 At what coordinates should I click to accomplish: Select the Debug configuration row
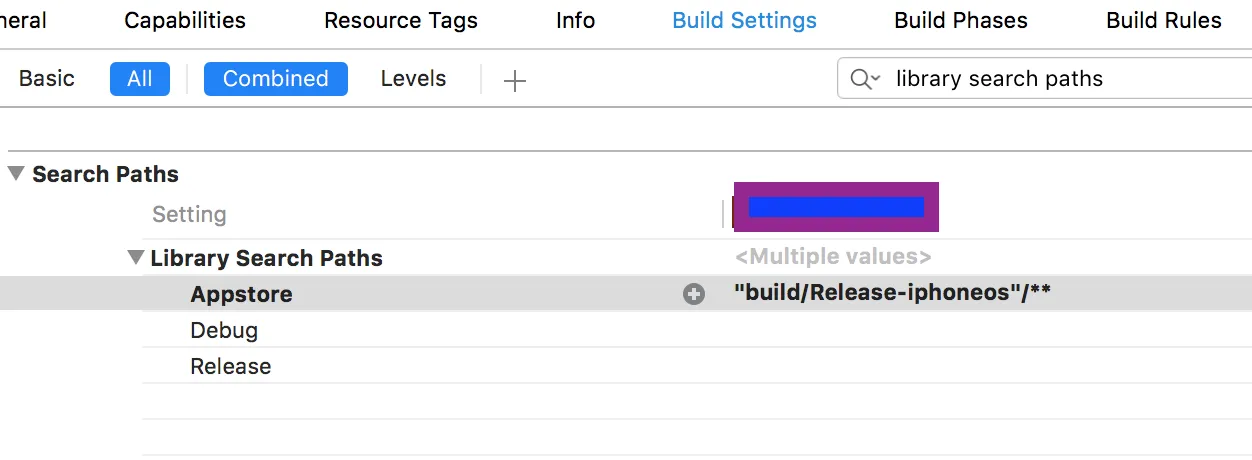[224, 330]
